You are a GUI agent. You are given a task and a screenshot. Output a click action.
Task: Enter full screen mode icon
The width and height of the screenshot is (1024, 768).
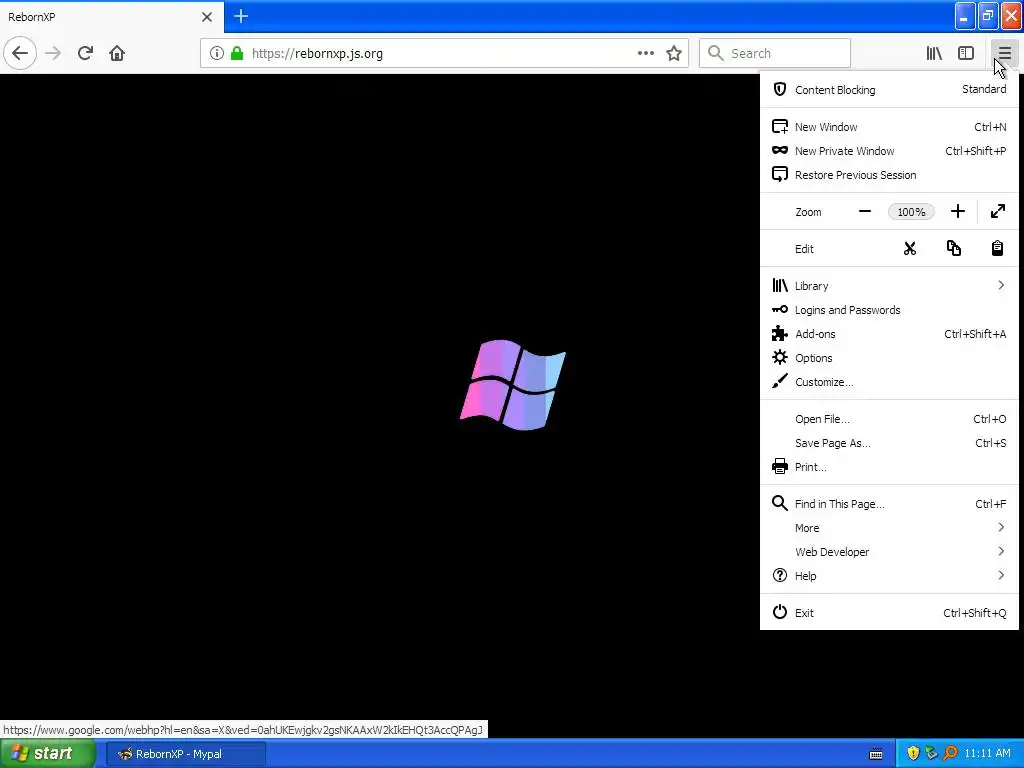point(997,212)
